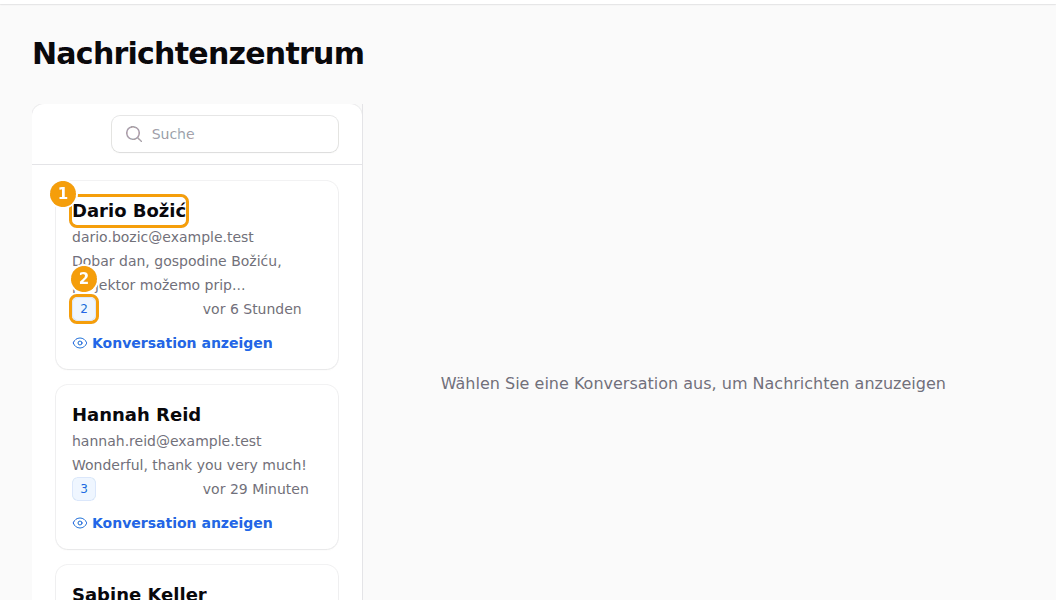
Task: Click the hannah.reid@example.test email address
Action: pos(166,441)
